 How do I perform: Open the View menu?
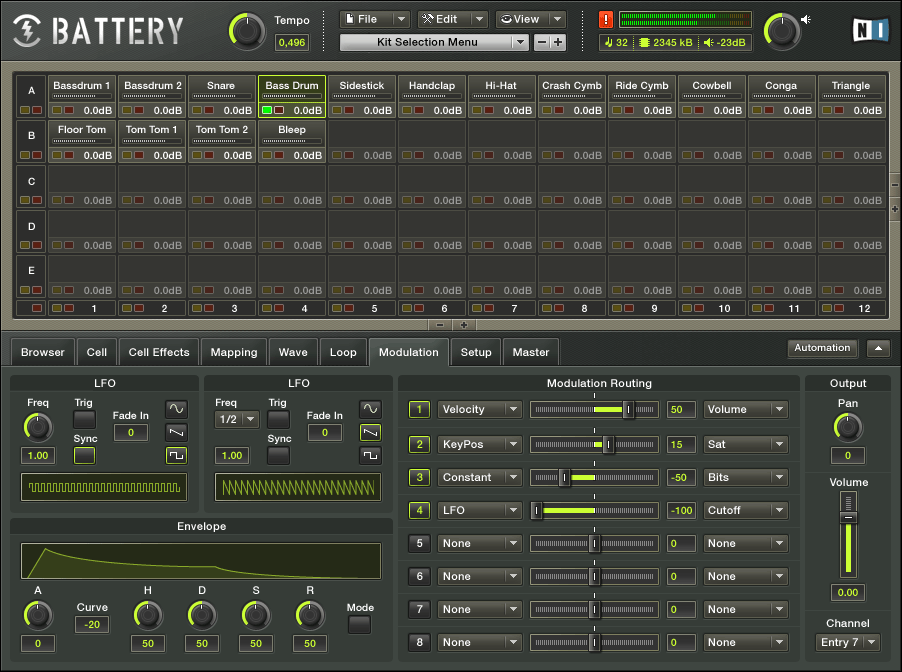tap(531, 20)
